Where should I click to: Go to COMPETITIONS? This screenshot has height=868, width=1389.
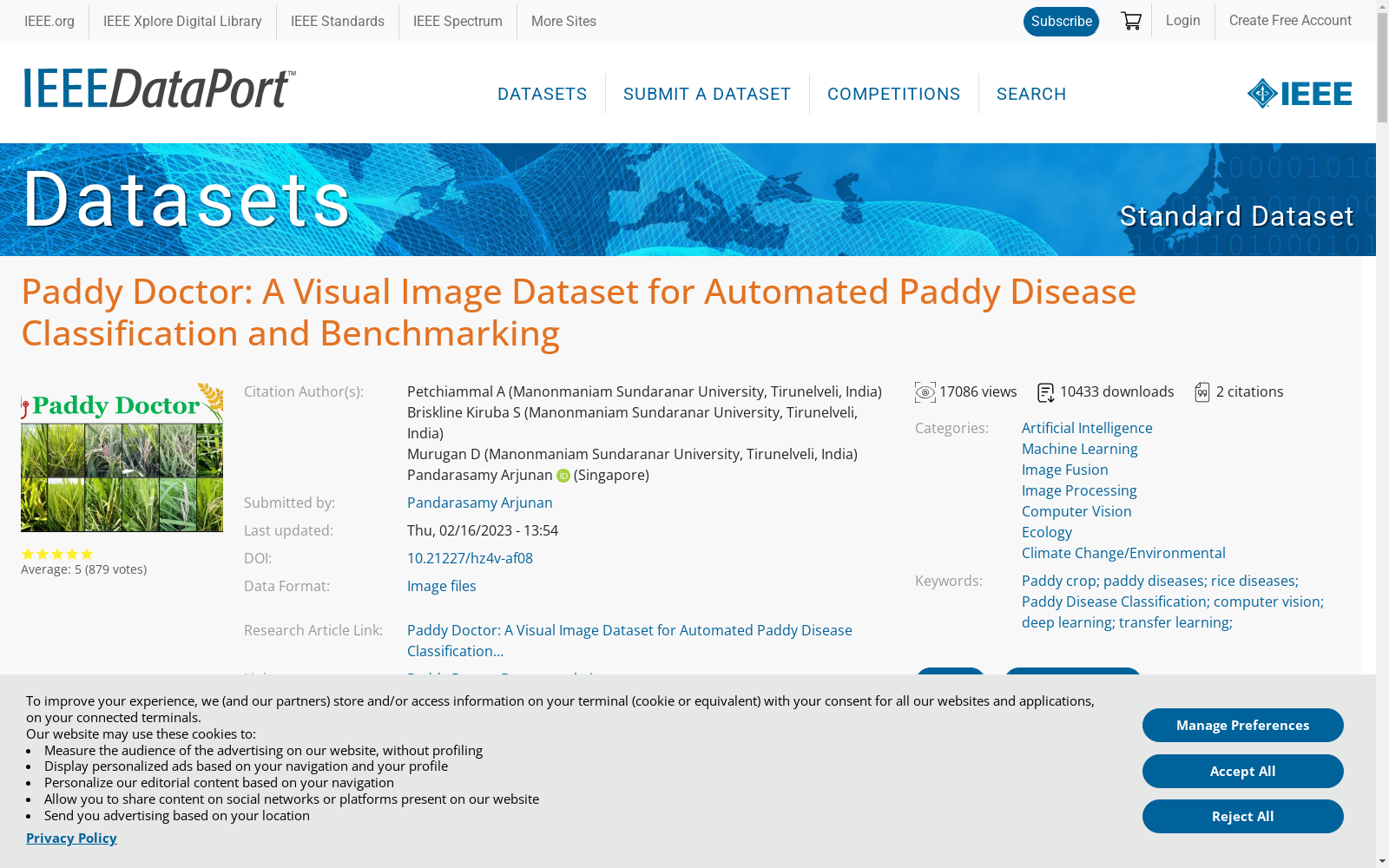[893, 94]
